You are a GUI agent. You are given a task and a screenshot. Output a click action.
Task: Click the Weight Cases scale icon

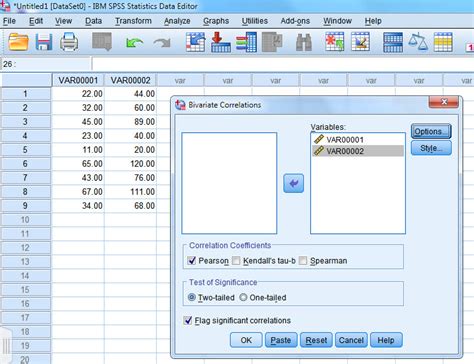(418, 42)
